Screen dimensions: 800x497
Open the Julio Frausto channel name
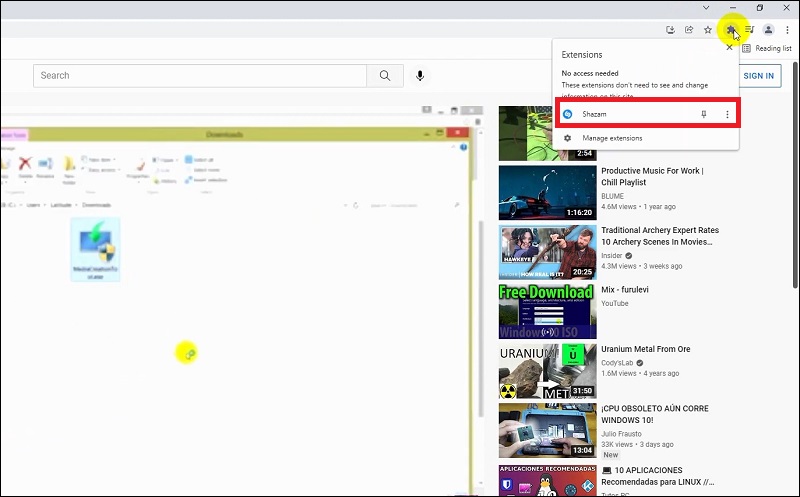tap(621, 434)
